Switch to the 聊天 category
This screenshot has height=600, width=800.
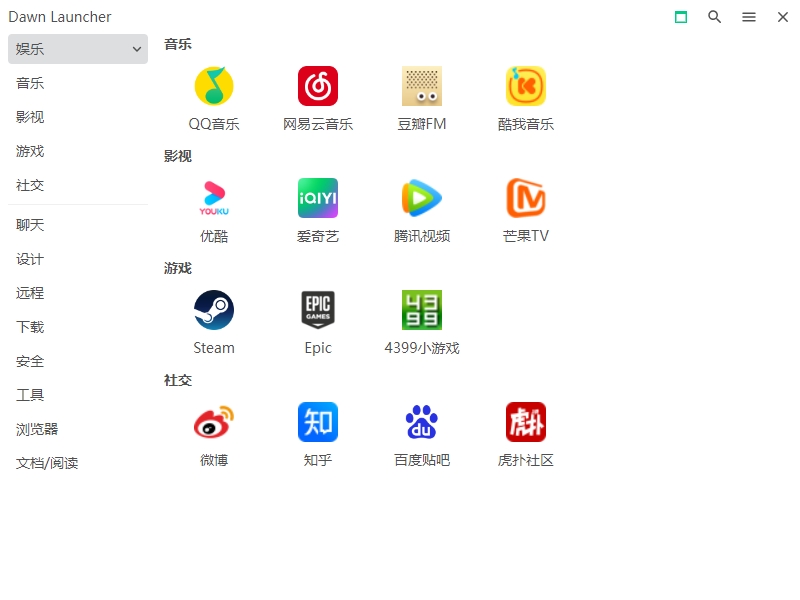[30, 225]
